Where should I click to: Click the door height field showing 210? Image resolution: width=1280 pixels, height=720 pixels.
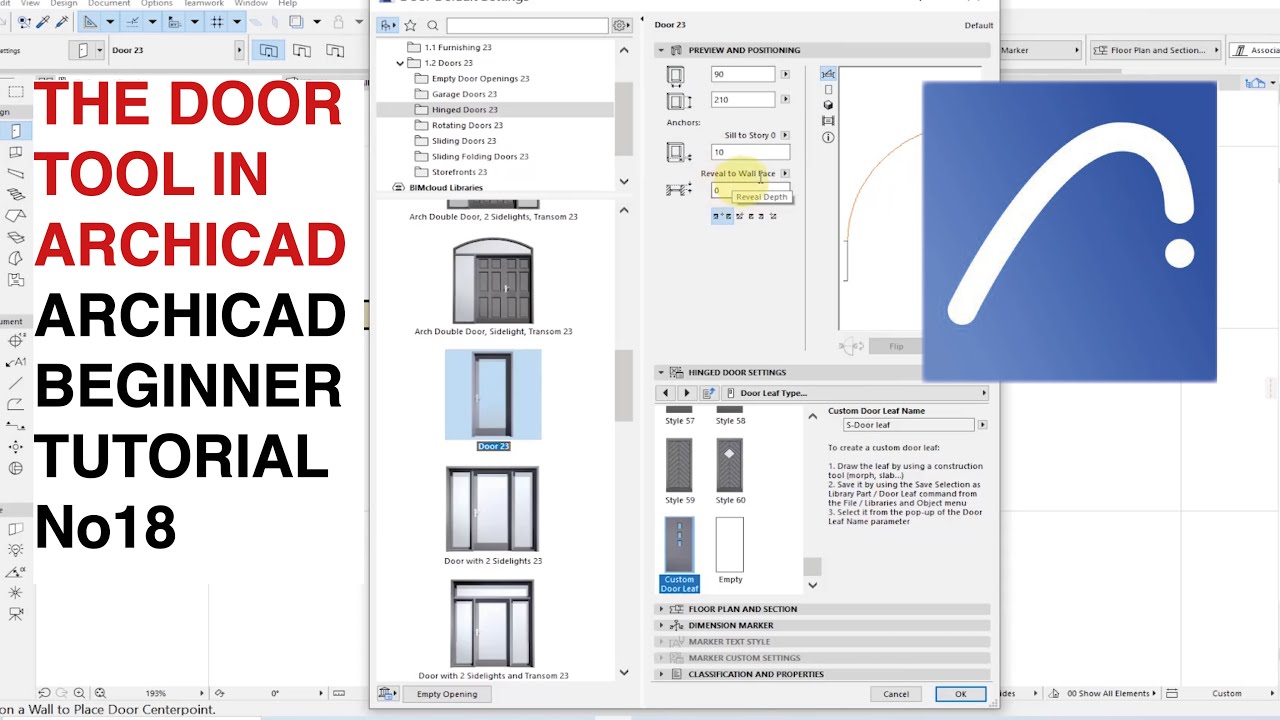coord(743,100)
